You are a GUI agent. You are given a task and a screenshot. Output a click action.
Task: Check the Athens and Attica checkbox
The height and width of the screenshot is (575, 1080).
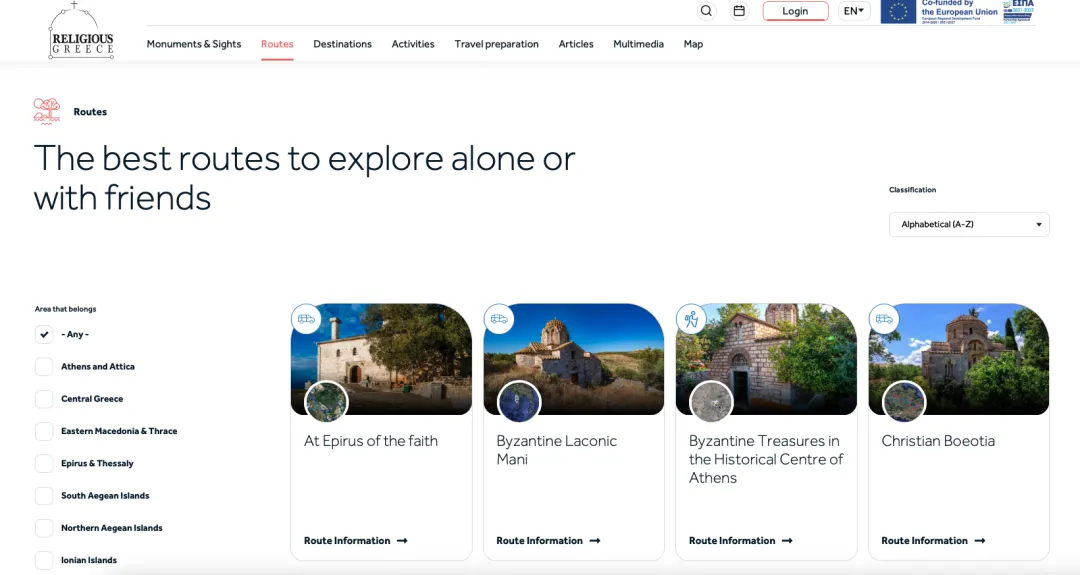click(44, 367)
